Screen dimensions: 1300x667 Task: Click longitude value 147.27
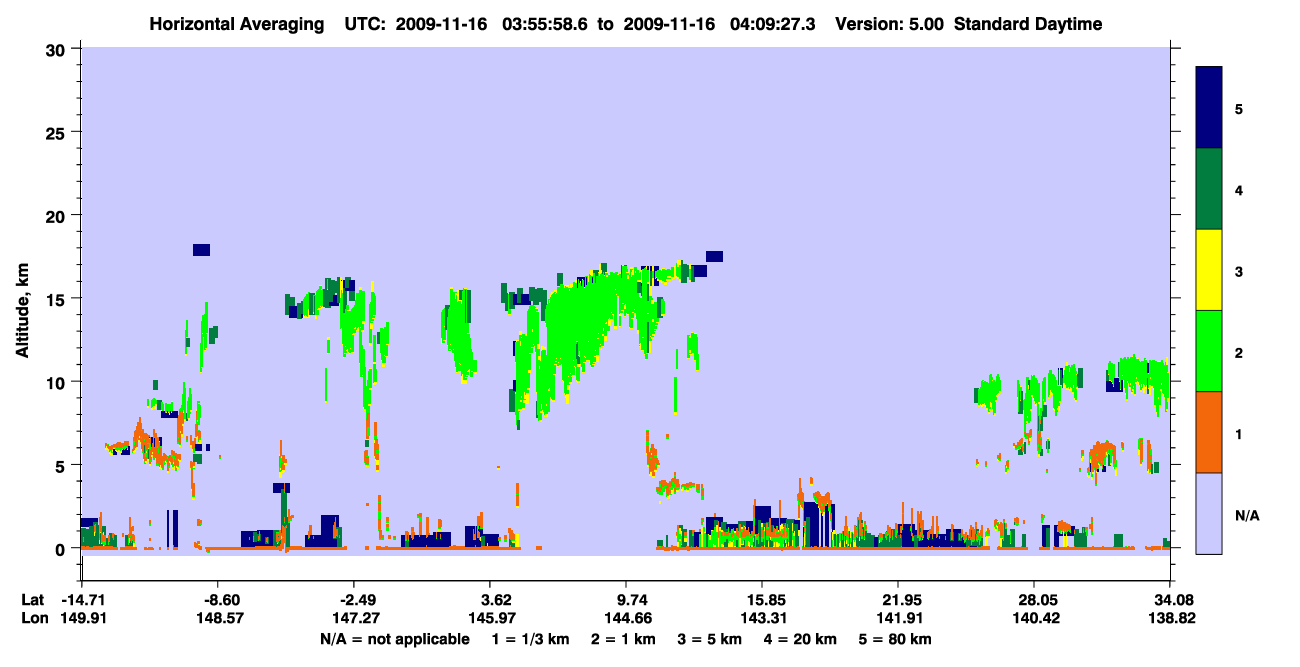tap(358, 618)
